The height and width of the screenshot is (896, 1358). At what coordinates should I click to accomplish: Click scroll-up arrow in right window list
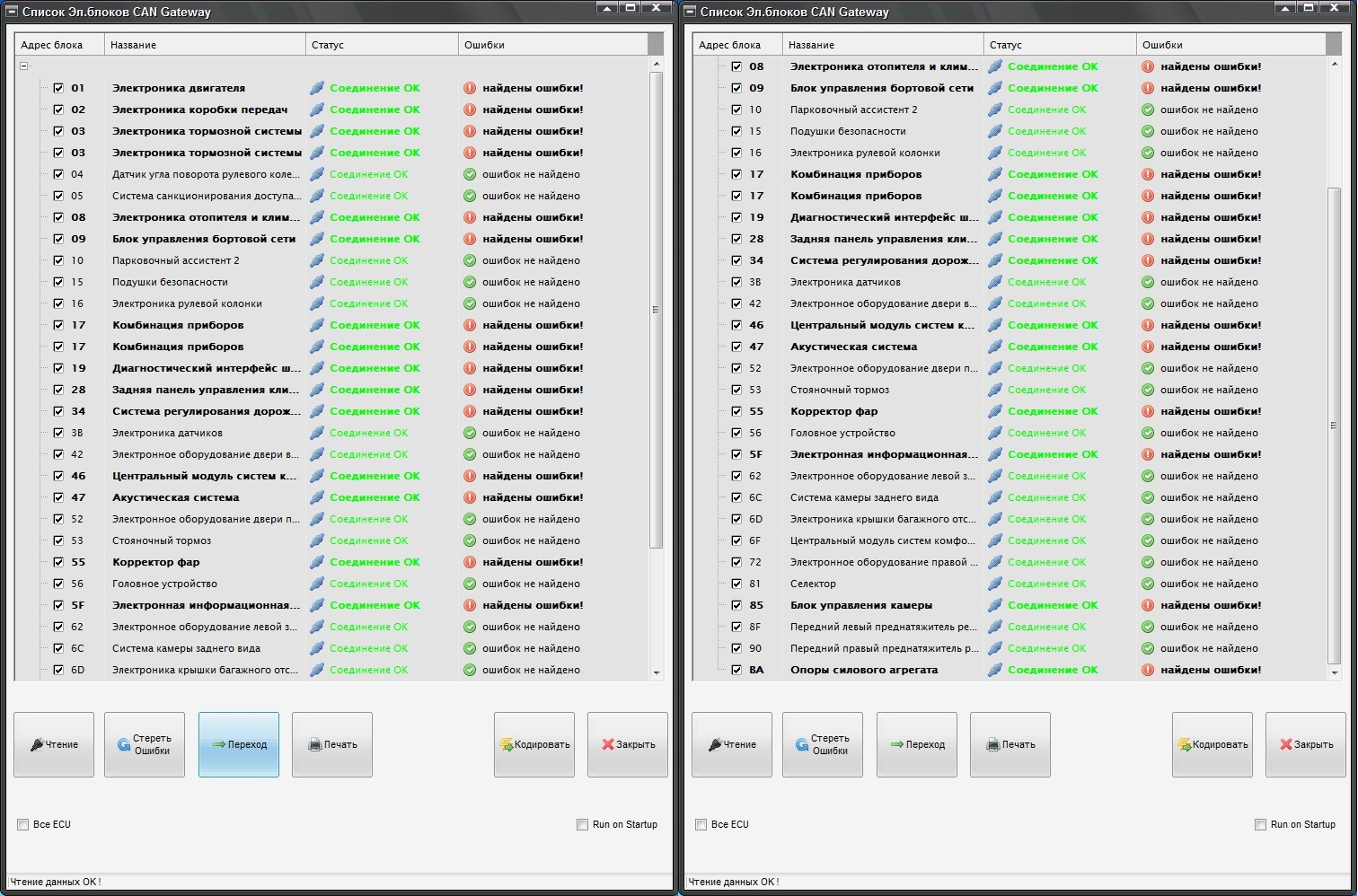[x=1335, y=65]
